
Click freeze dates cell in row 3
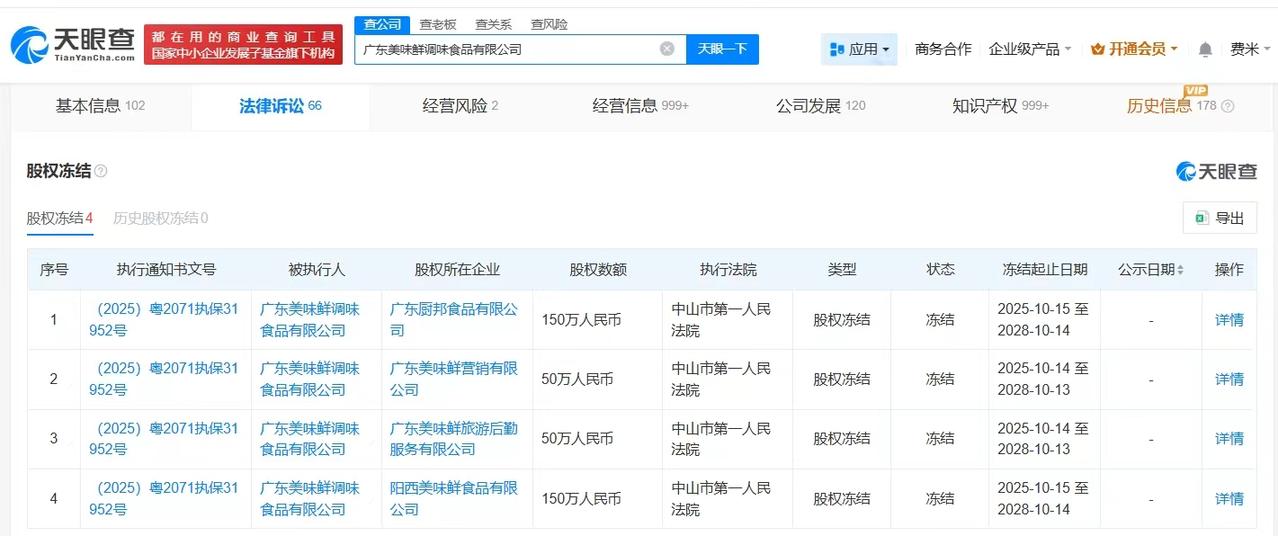(x=1043, y=438)
